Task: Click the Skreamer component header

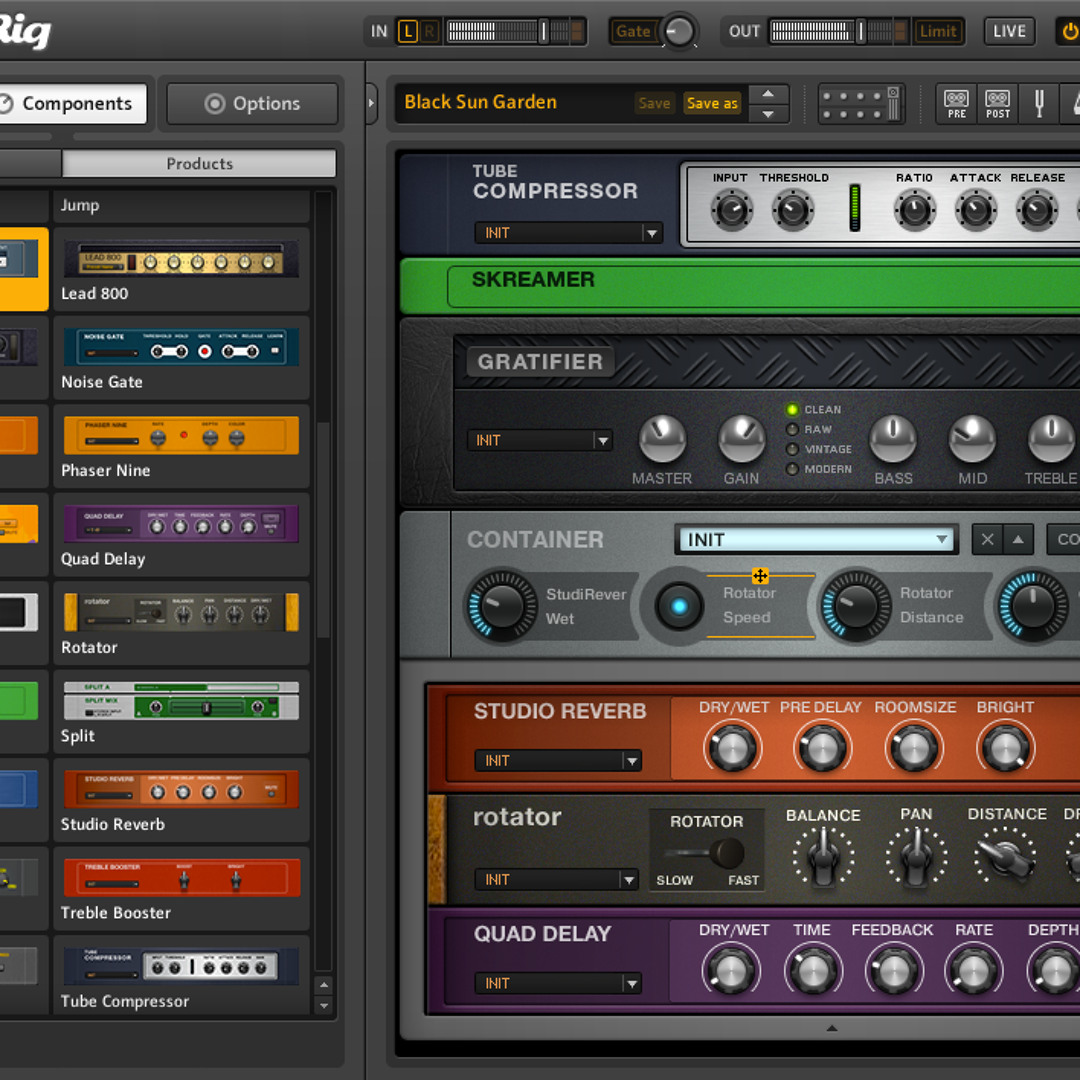Action: click(740, 286)
